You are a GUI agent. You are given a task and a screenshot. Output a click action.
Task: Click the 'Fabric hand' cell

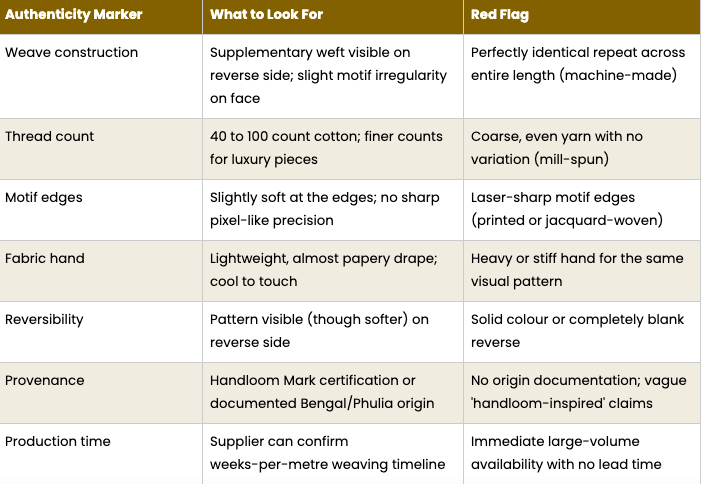(x=45, y=258)
